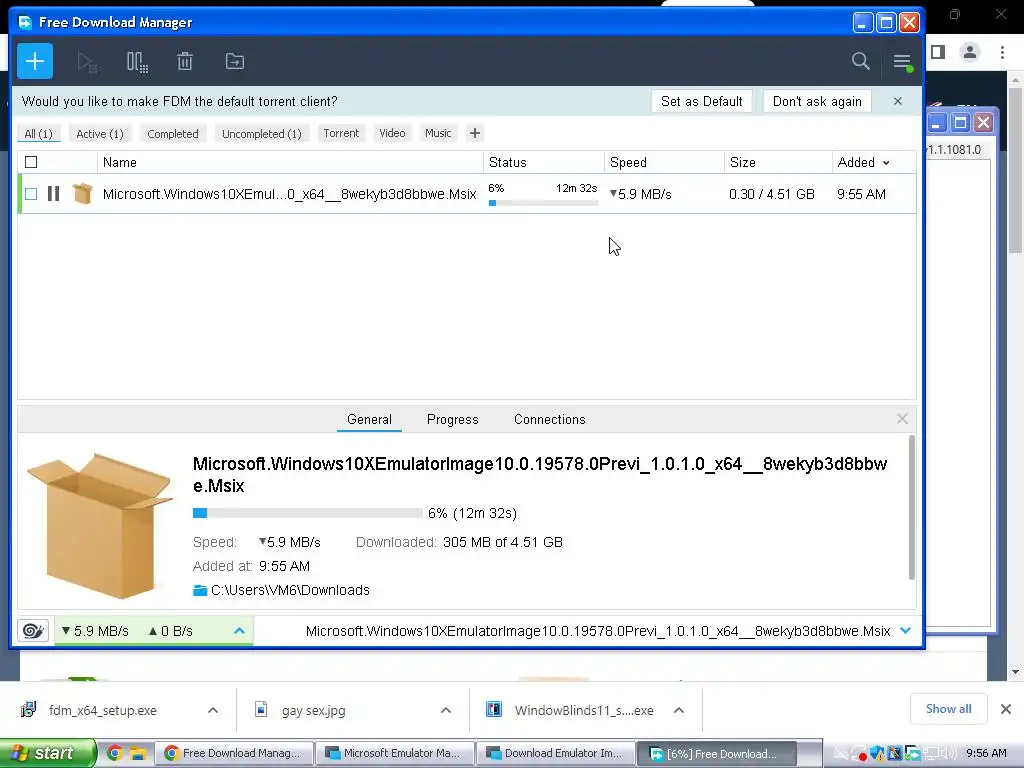Switch to Download Emulator Im... taskbar item
The height and width of the screenshot is (768, 1024).
tap(556, 753)
